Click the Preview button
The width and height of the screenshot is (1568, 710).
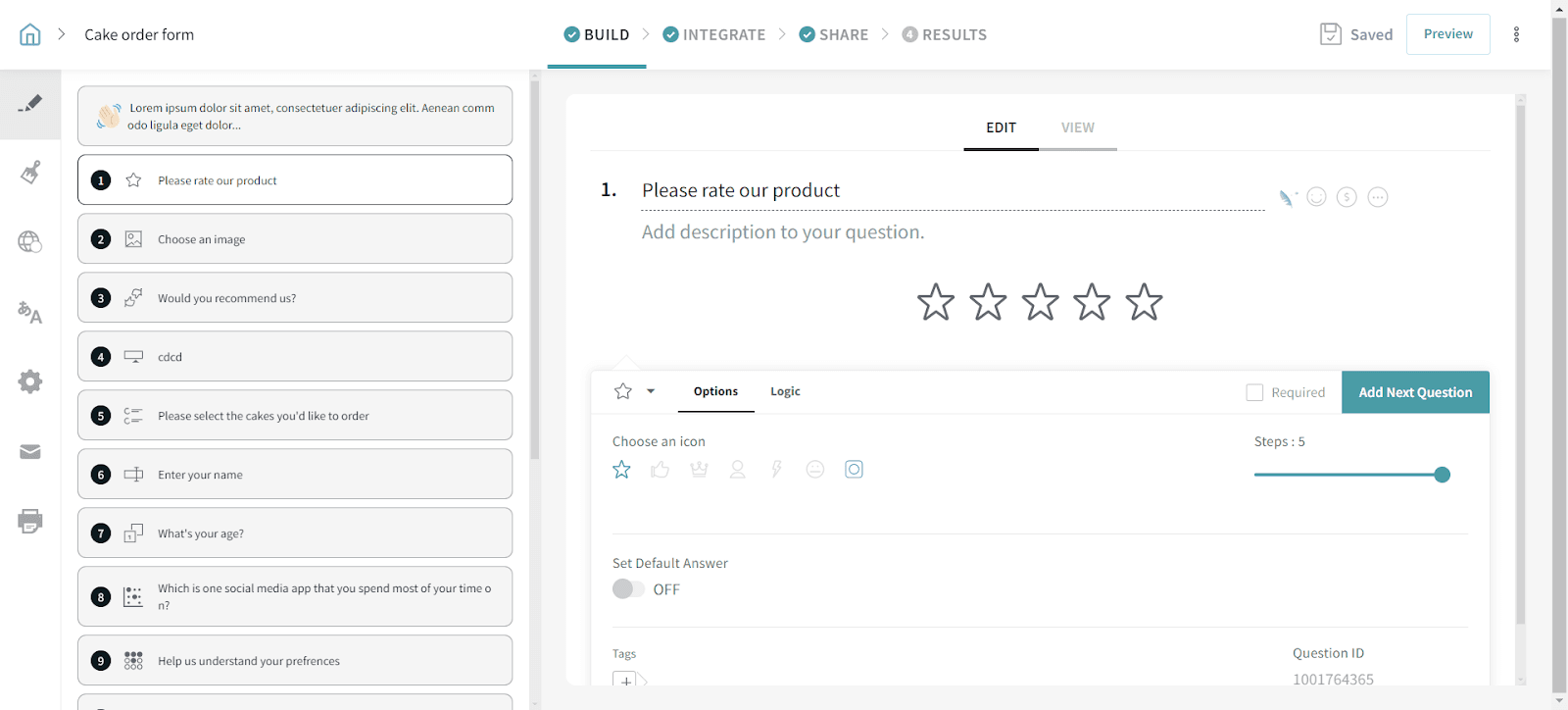(1447, 34)
